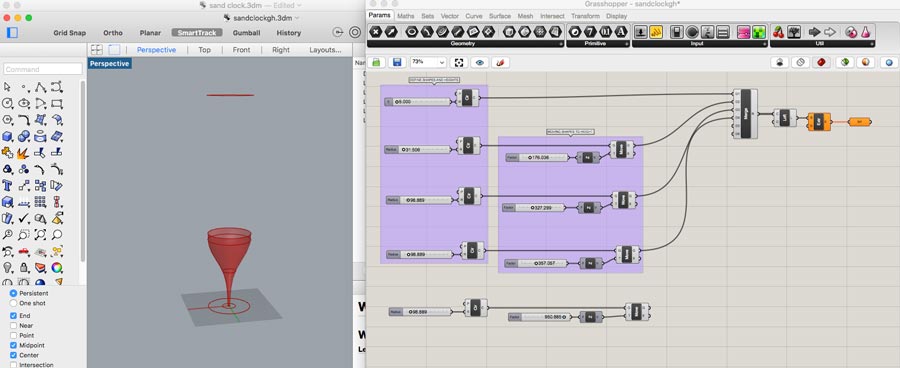Click single viewport layout icon in Rhino
The height and width of the screenshot is (368, 900).
(x=114, y=50)
